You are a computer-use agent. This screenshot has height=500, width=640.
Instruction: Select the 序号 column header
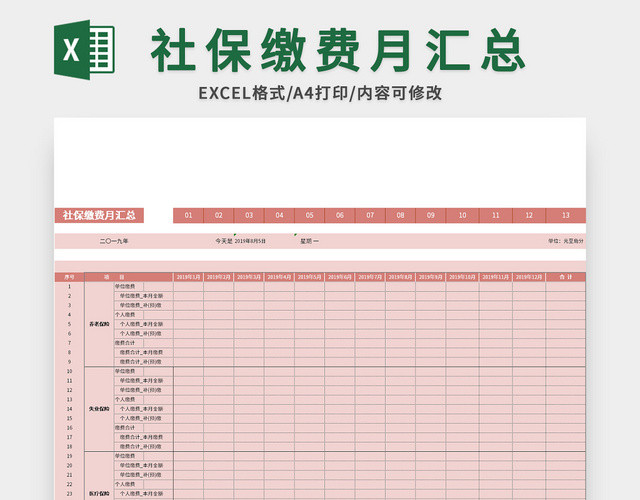[x=69, y=277]
